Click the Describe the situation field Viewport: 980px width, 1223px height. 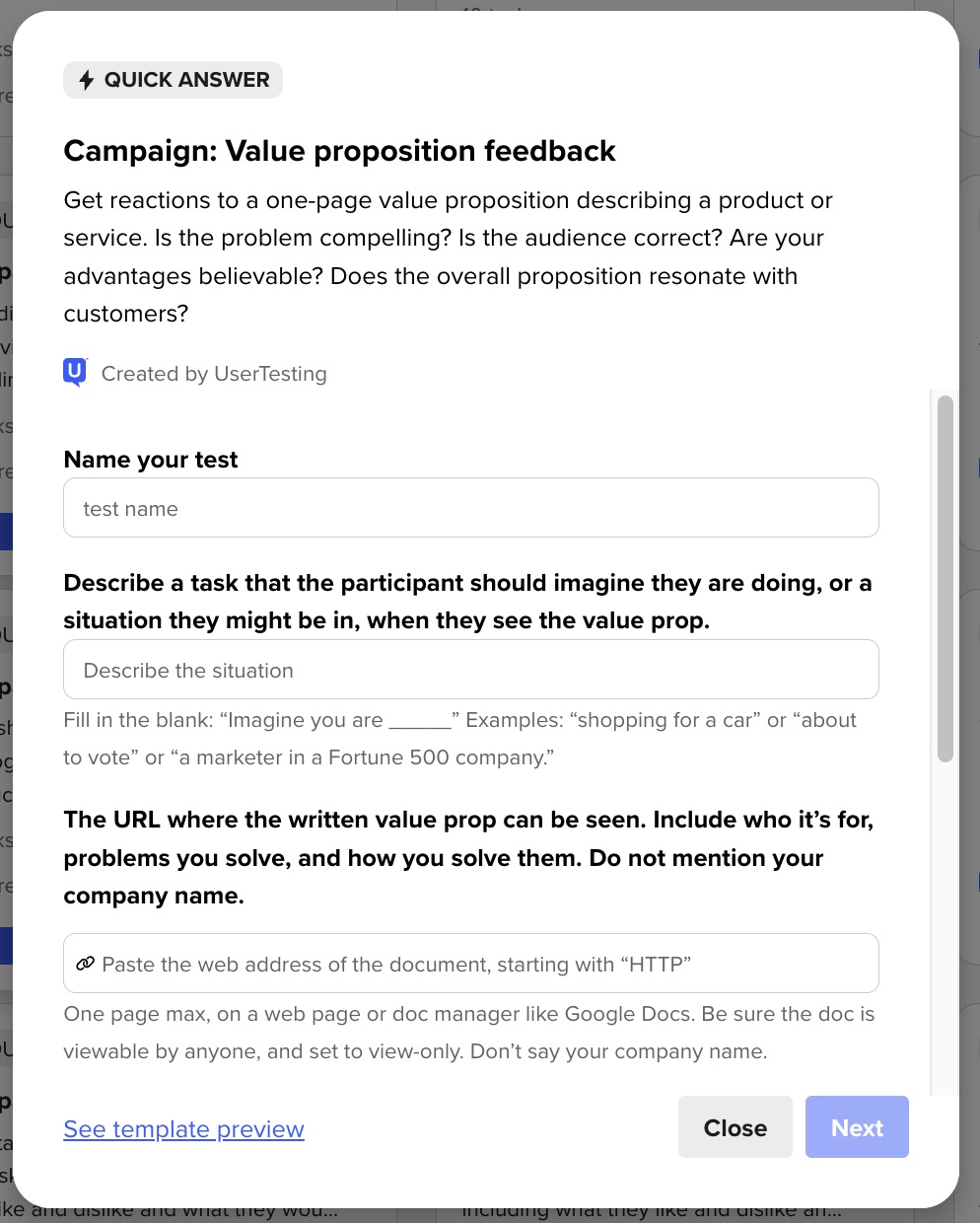click(x=470, y=670)
